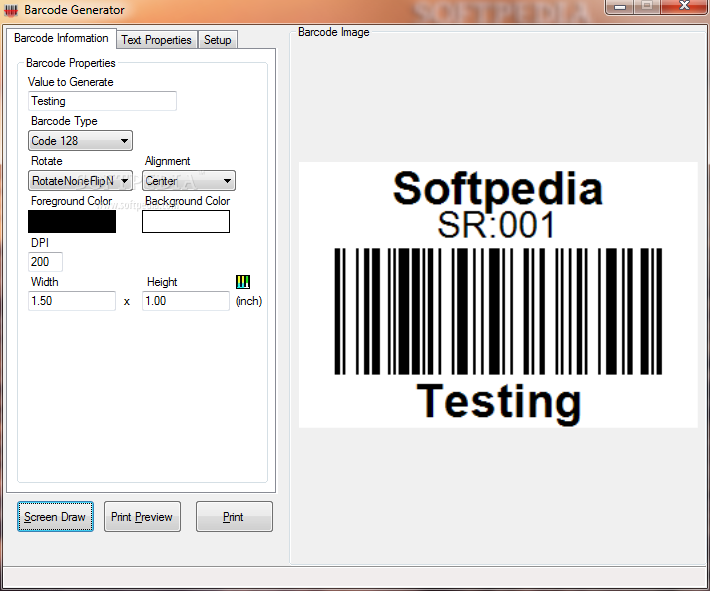Click the barcode ruler icon beside Height
710x591 pixels.
click(243, 282)
